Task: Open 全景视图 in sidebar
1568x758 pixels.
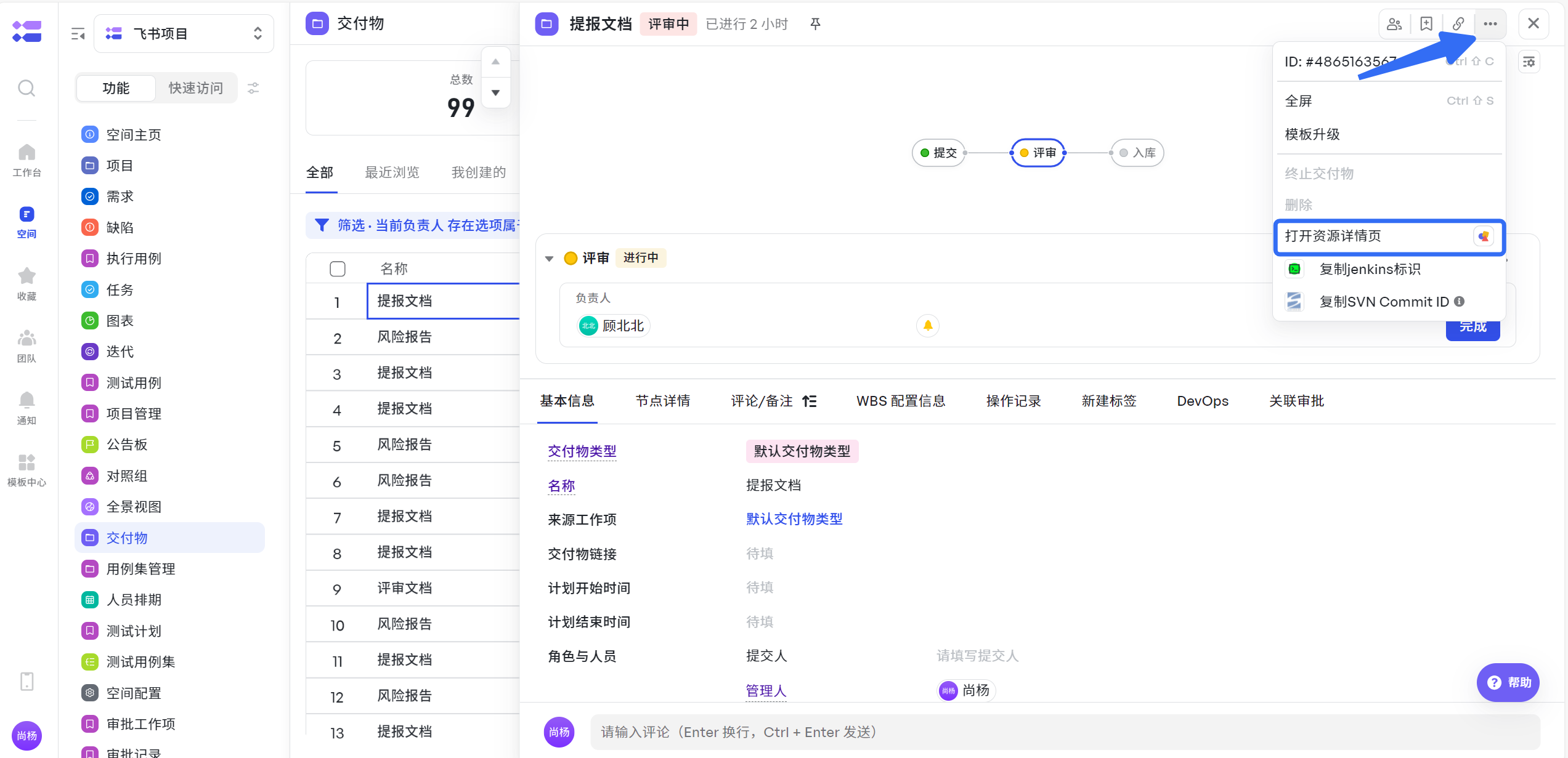Action: 169,507
